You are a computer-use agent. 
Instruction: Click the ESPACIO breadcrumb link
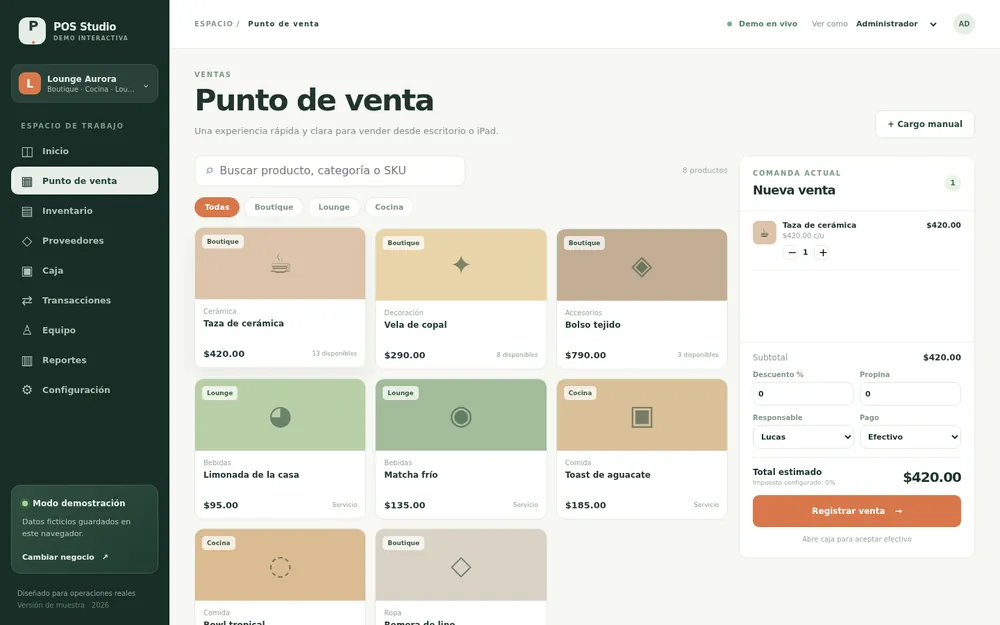click(x=214, y=24)
